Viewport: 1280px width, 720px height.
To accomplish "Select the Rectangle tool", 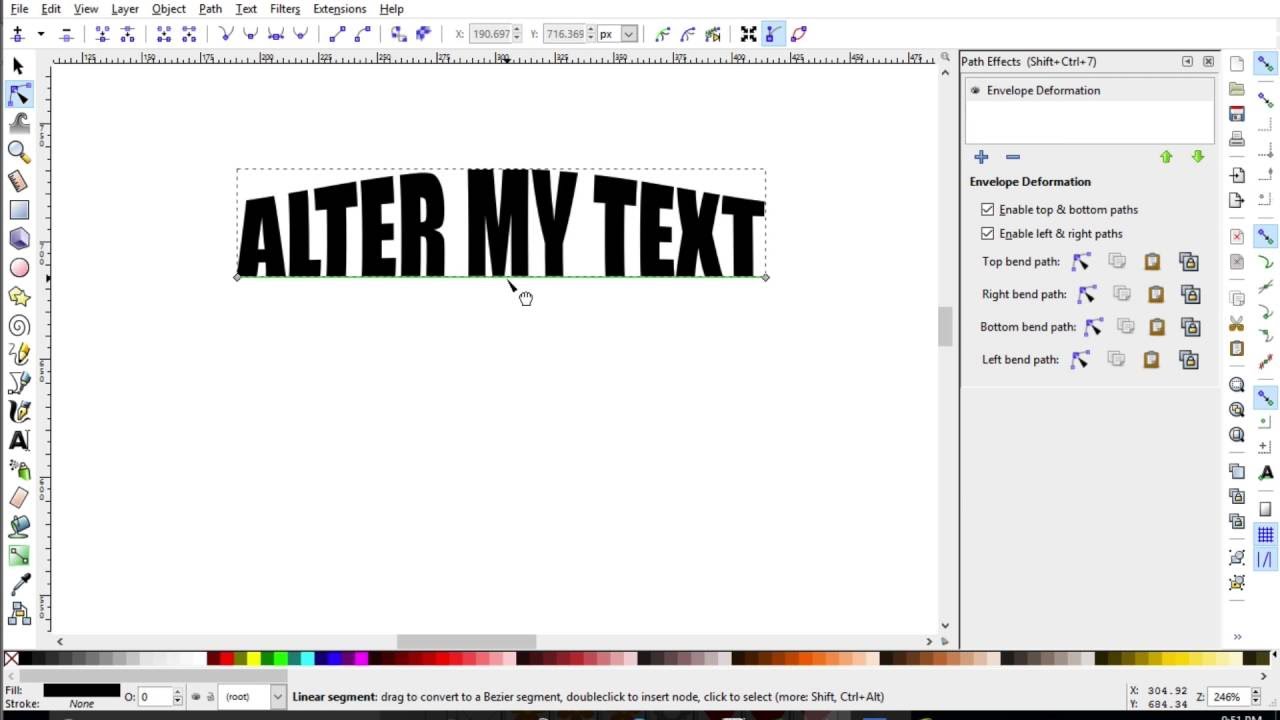I will [x=18, y=210].
